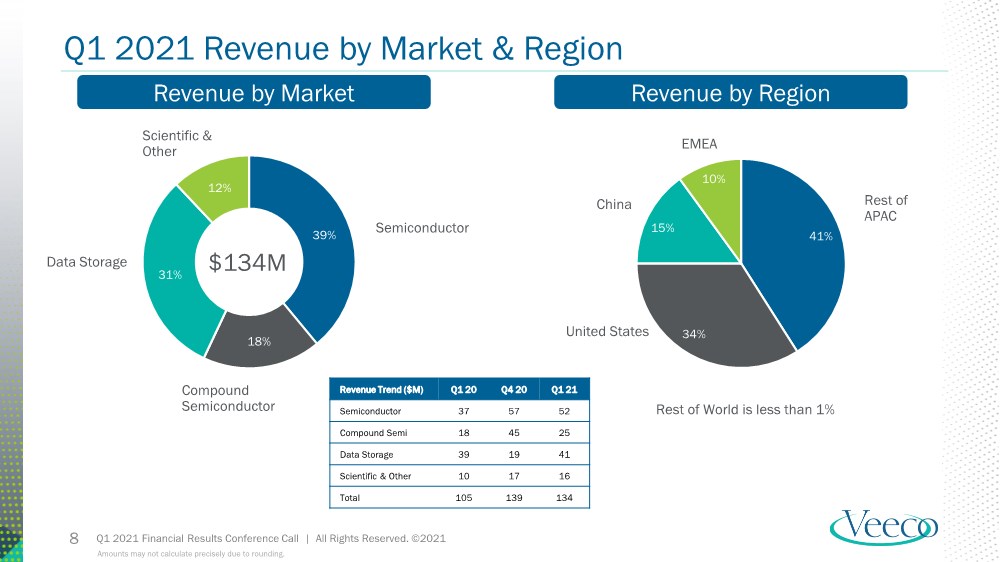Viewport: 1000px width, 562px height.
Task: Click Compound Semi Q4 20 value 45
Action: [x=513, y=433]
